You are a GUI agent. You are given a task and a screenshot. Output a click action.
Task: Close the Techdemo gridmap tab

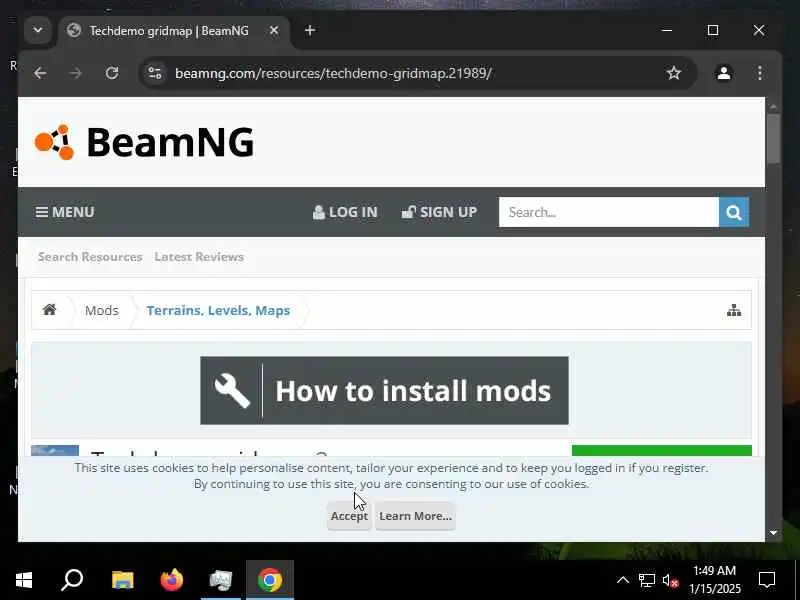(x=274, y=31)
